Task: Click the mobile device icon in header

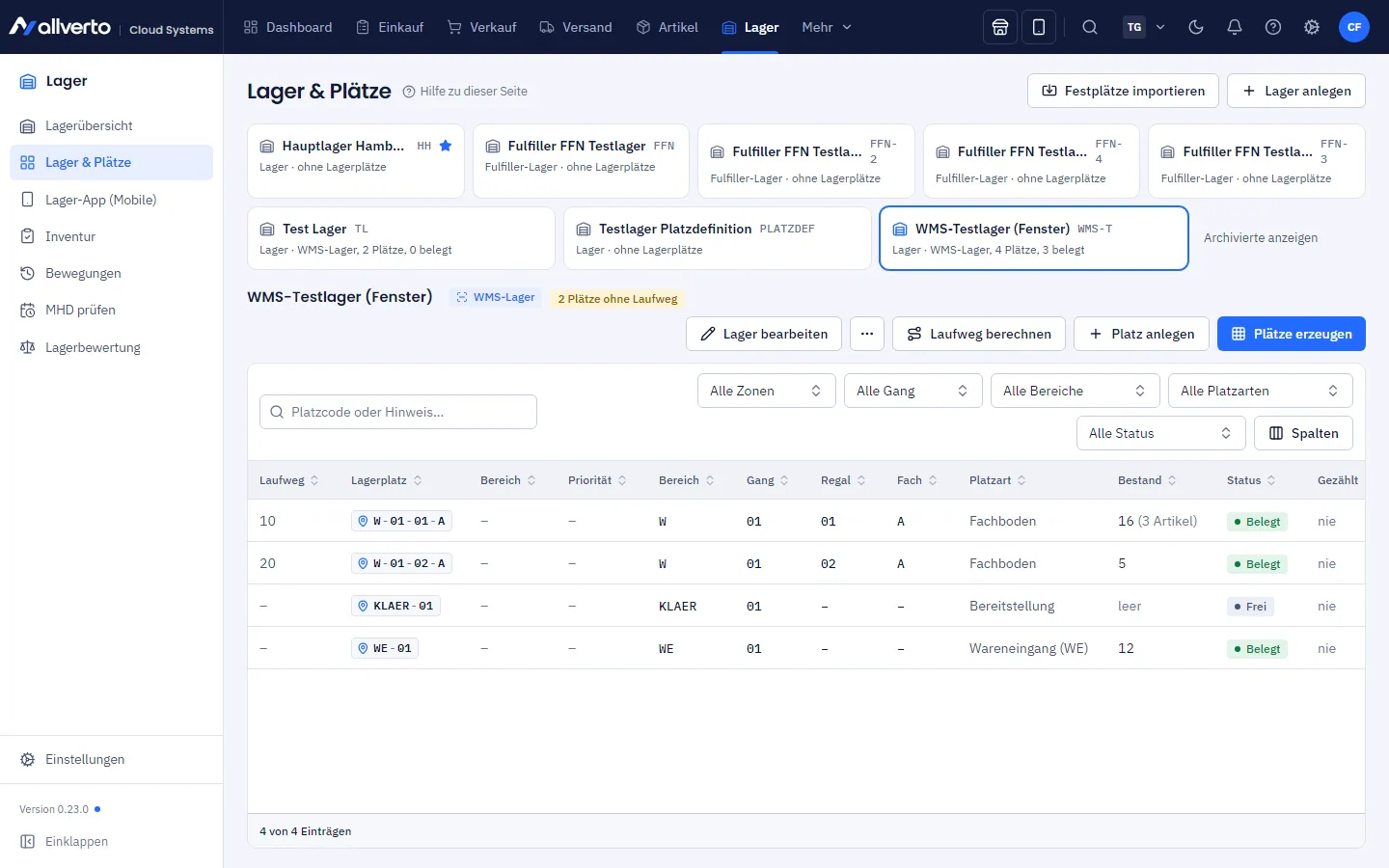Action: coord(1039,27)
